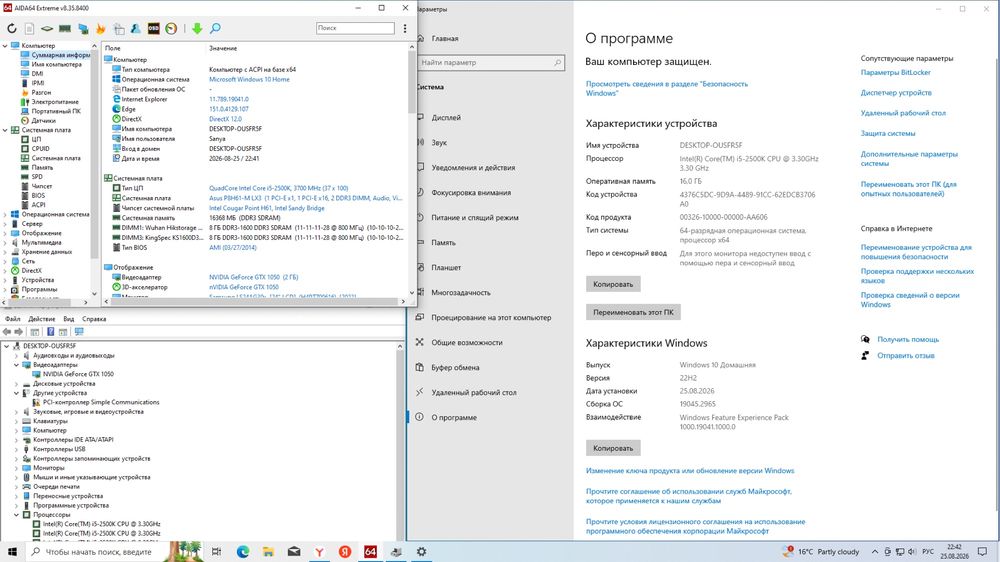The height and width of the screenshot is (562, 1000).
Task: Click the Multitasking icon in Settings sidebar
Action: point(420,292)
